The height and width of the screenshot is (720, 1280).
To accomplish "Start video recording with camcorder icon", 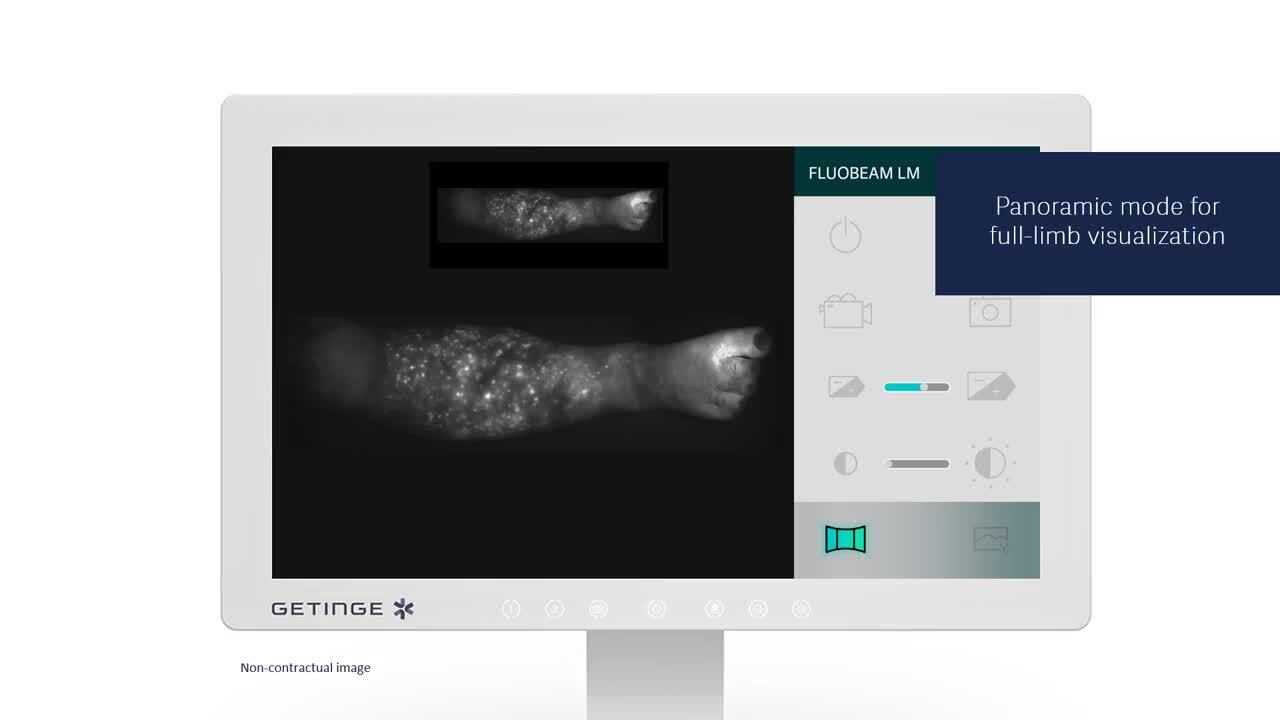I will point(845,312).
